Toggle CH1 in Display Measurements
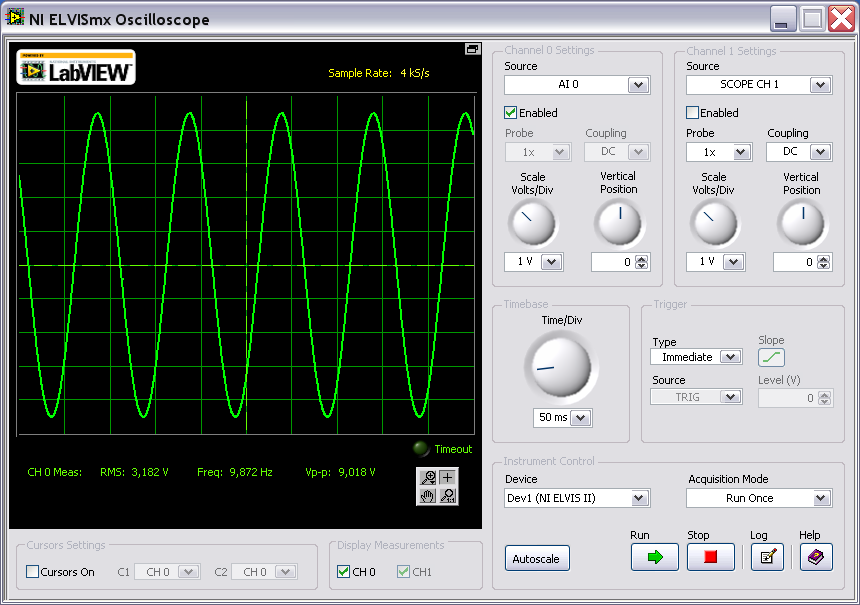860x605 pixels. [403, 572]
